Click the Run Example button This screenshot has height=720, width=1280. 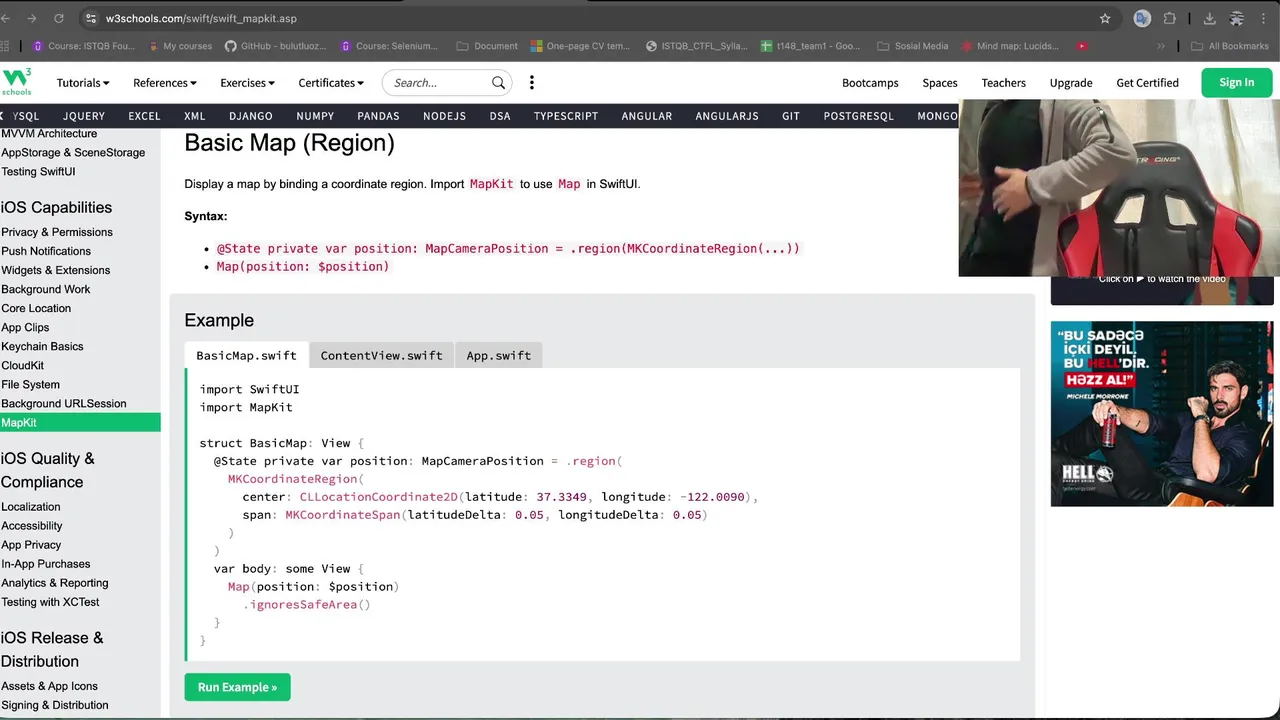[237, 687]
